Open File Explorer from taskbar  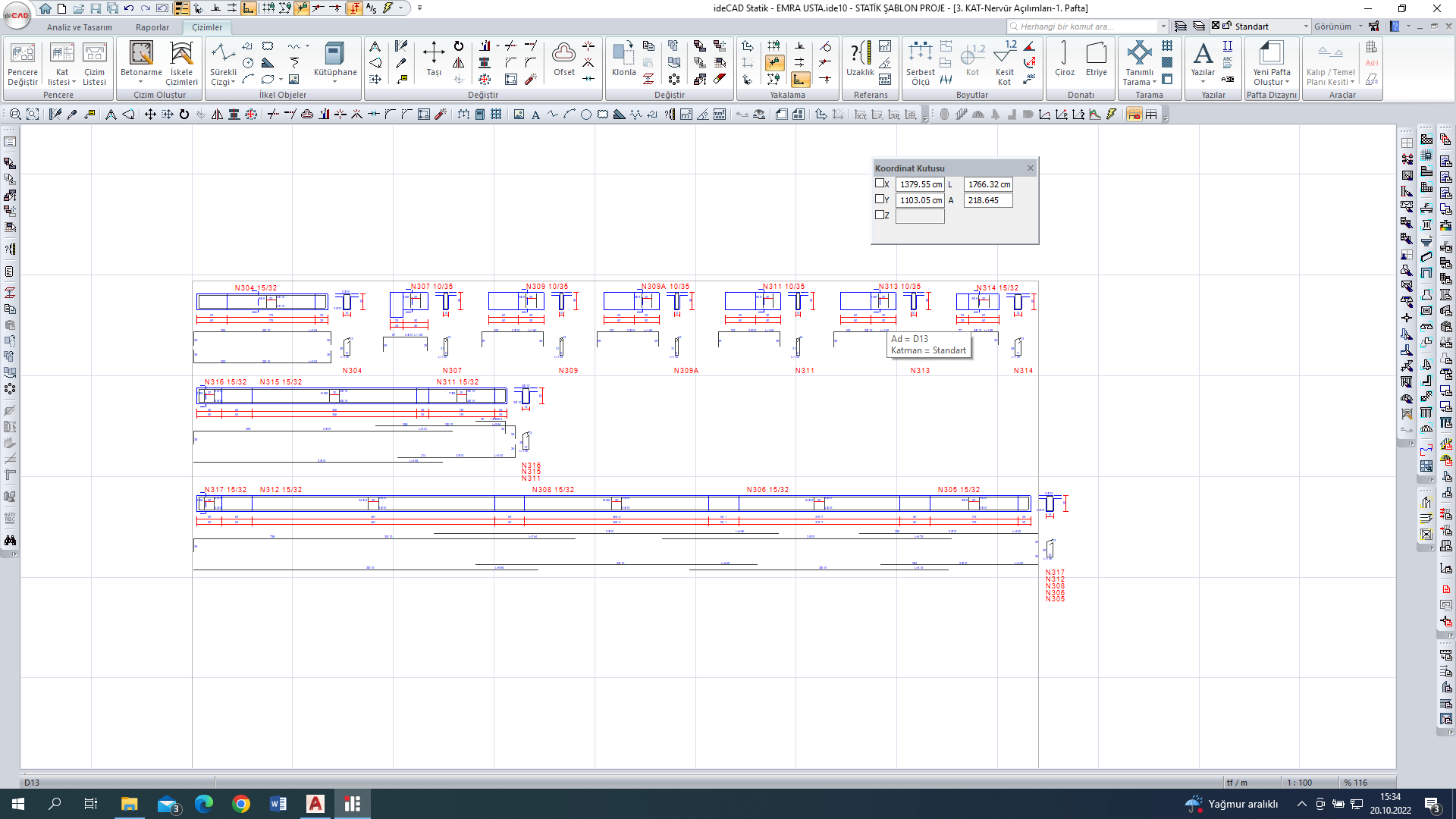click(130, 804)
